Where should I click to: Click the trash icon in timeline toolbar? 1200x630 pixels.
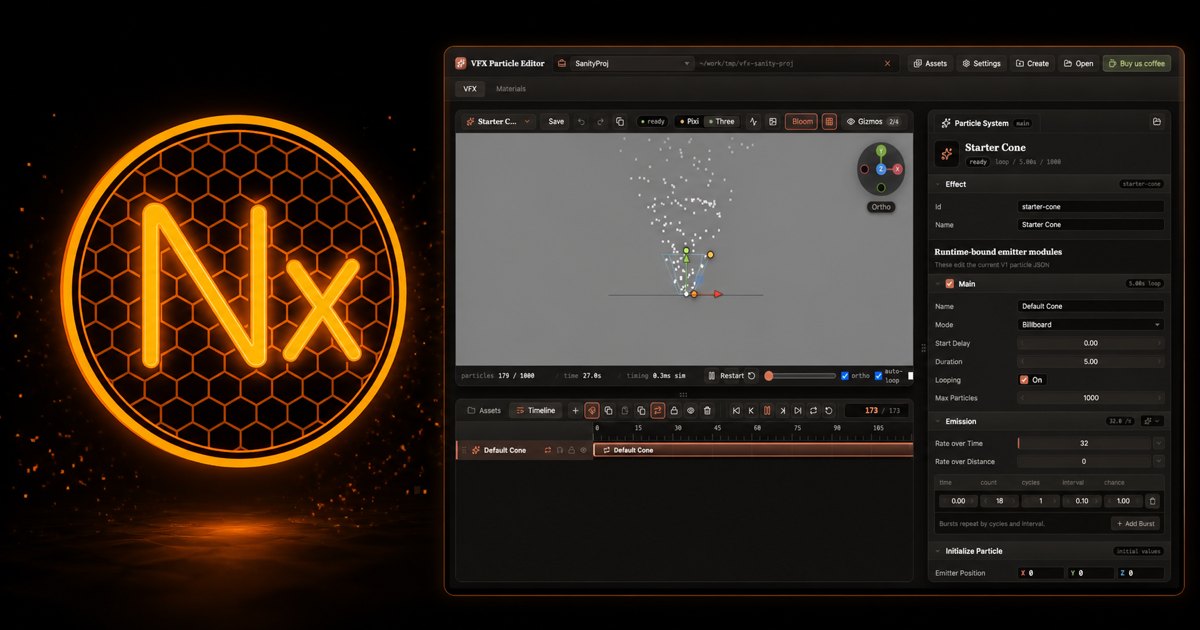point(707,410)
